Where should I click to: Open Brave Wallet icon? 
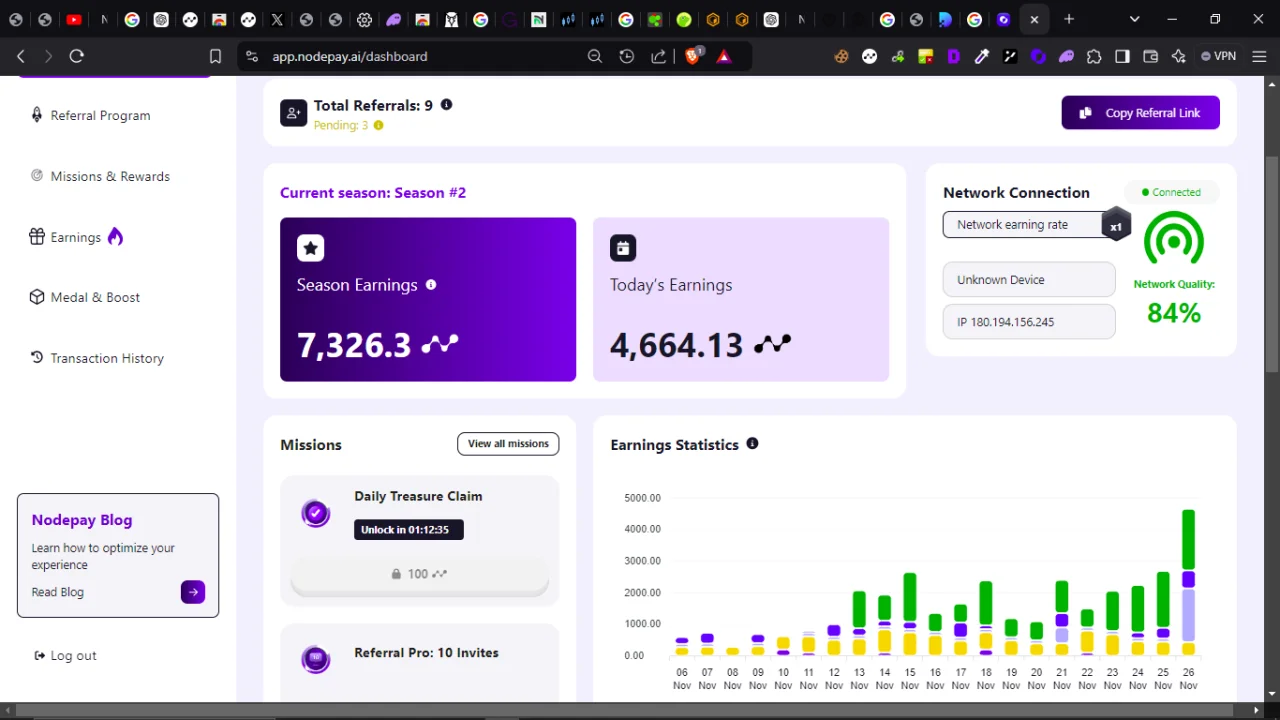(1150, 57)
